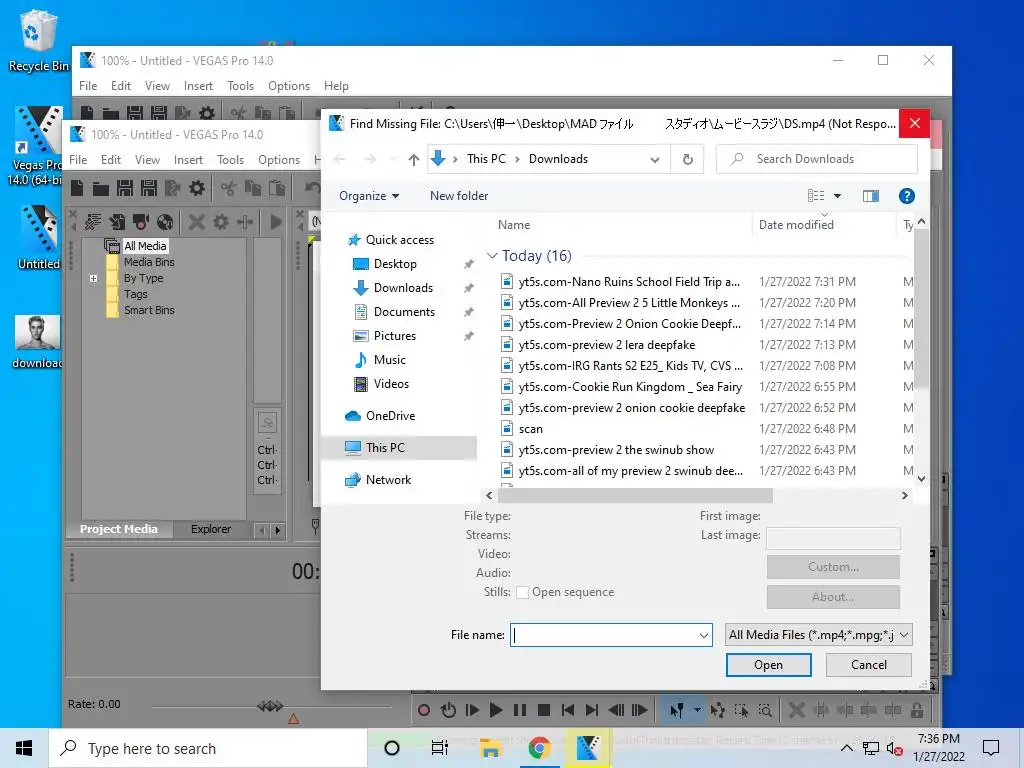This screenshot has width=1024, height=768.
Task: Click the Copy icon in VEGAS toolbar
Action: point(253,189)
